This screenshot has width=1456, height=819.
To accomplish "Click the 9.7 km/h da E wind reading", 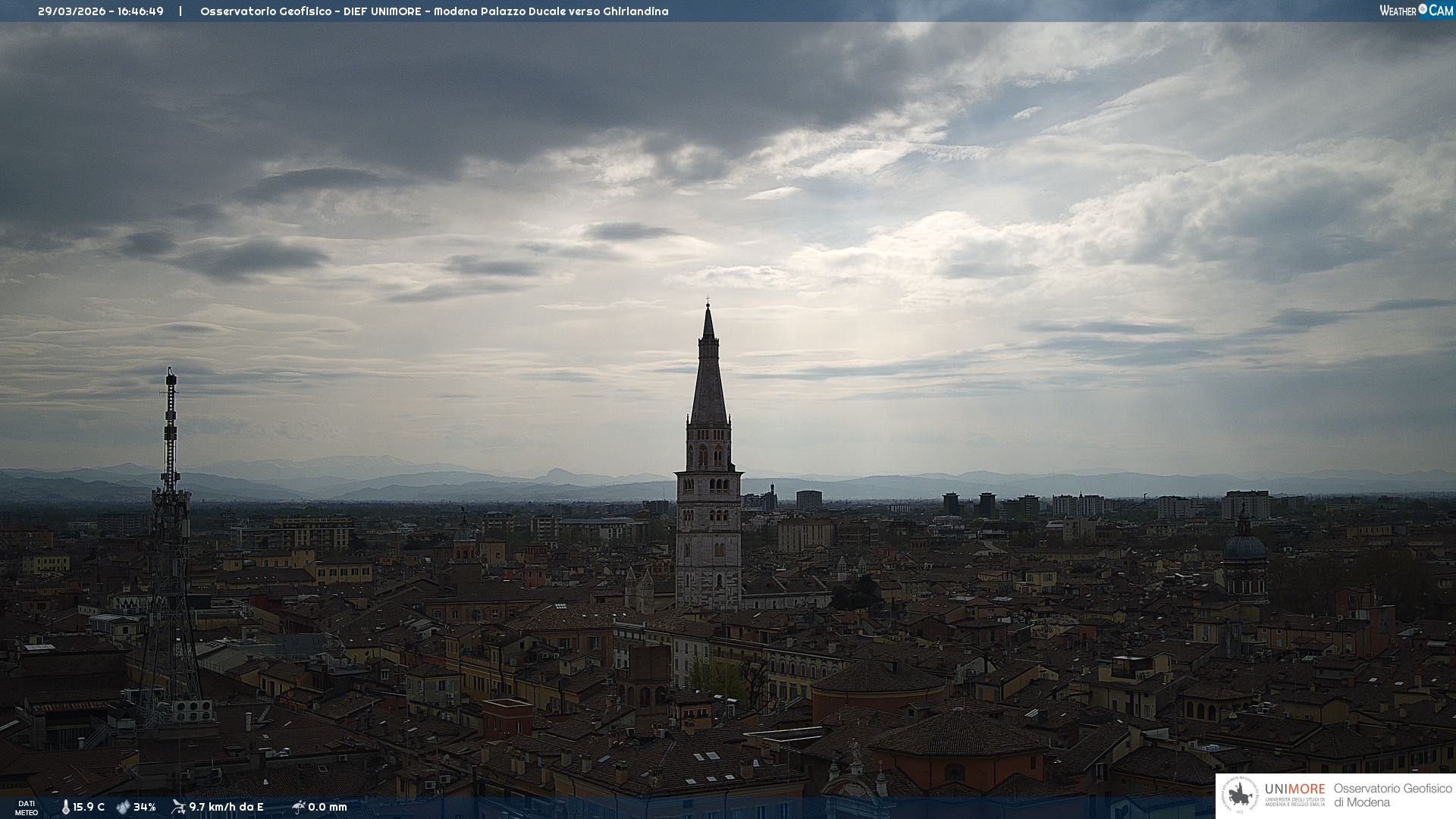I will [226, 808].
